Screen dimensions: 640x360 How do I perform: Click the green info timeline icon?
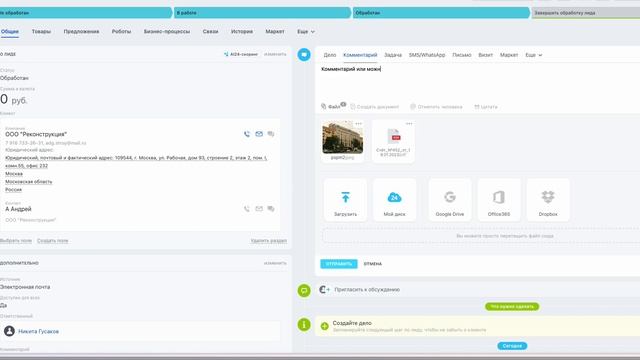(304, 325)
